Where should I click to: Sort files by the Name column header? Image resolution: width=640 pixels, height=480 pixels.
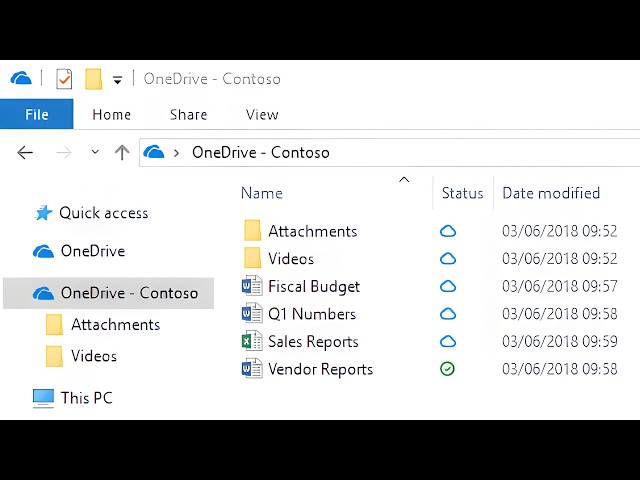coord(262,193)
